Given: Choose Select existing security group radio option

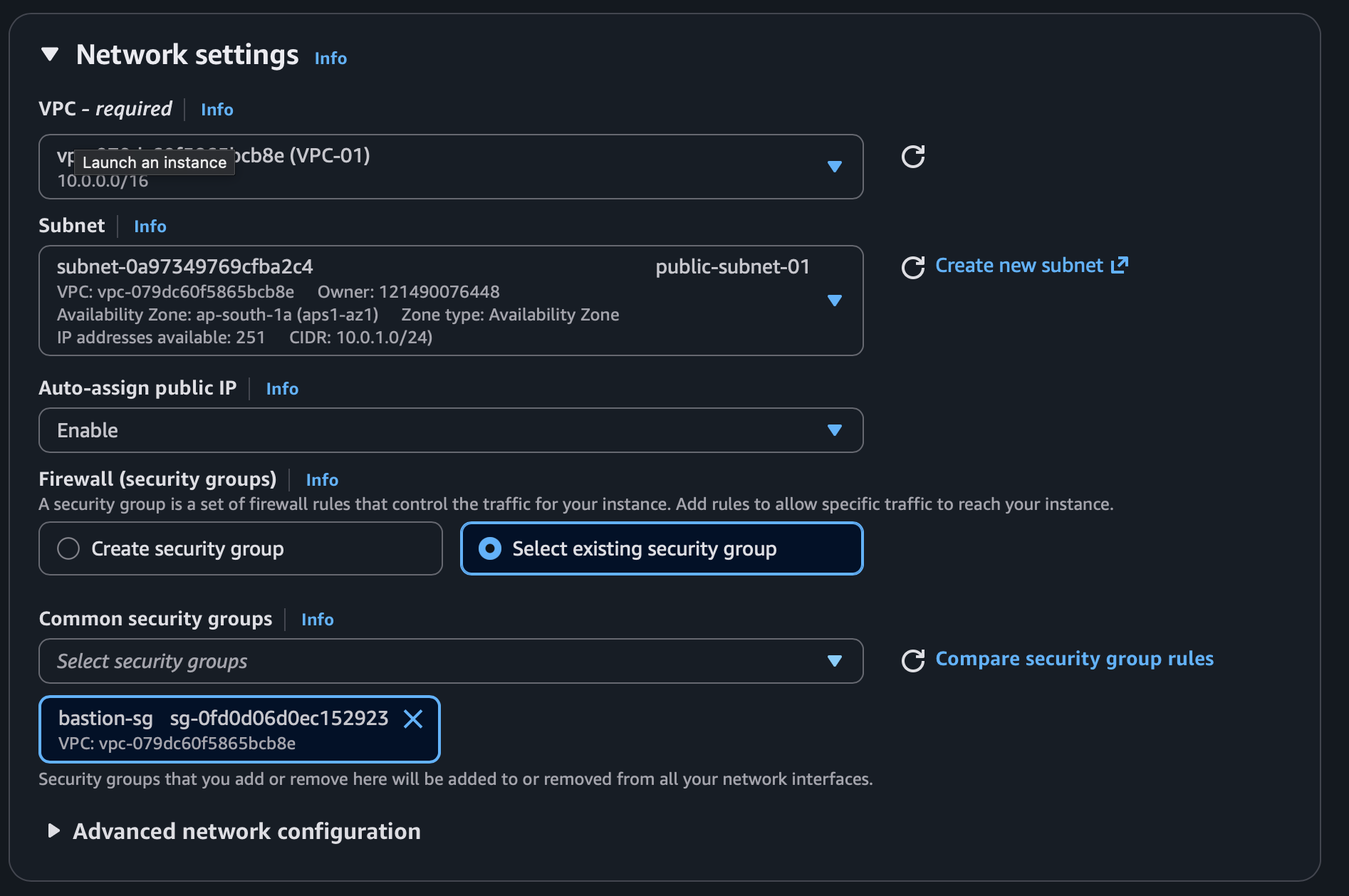Looking at the screenshot, I should 490,548.
